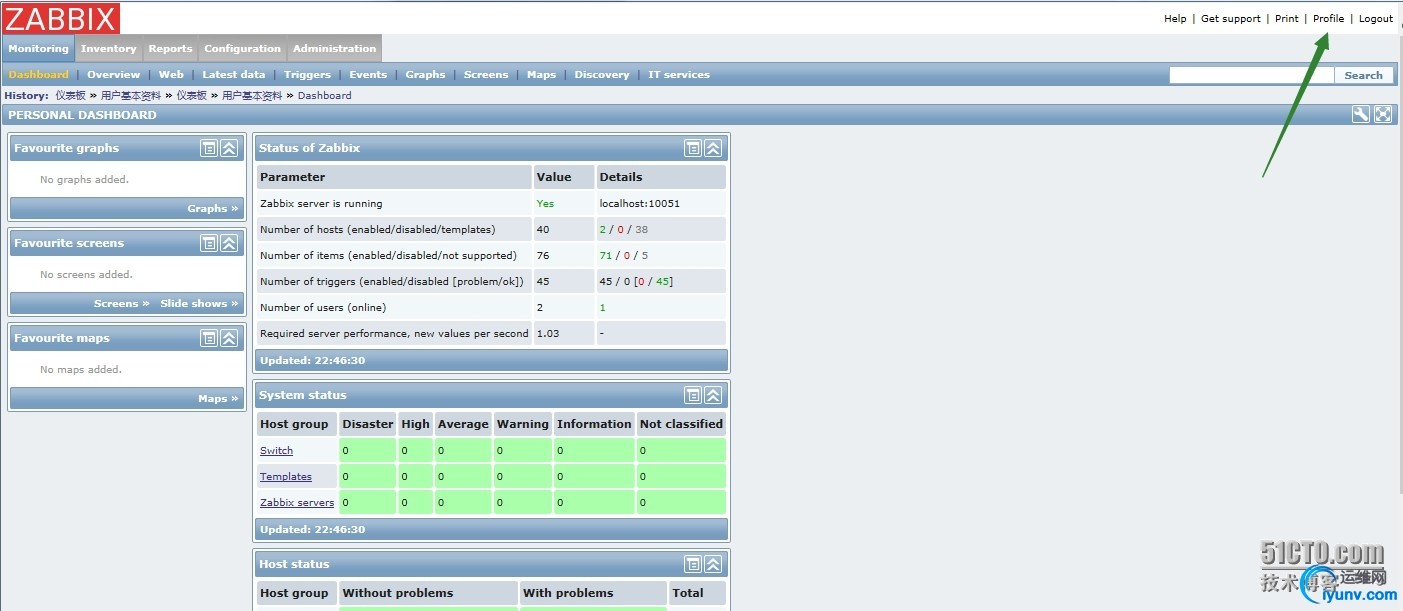Viewport: 1403px width, 611px height.
Task: Open the Switch host group link
Action: tap(276, 451)
